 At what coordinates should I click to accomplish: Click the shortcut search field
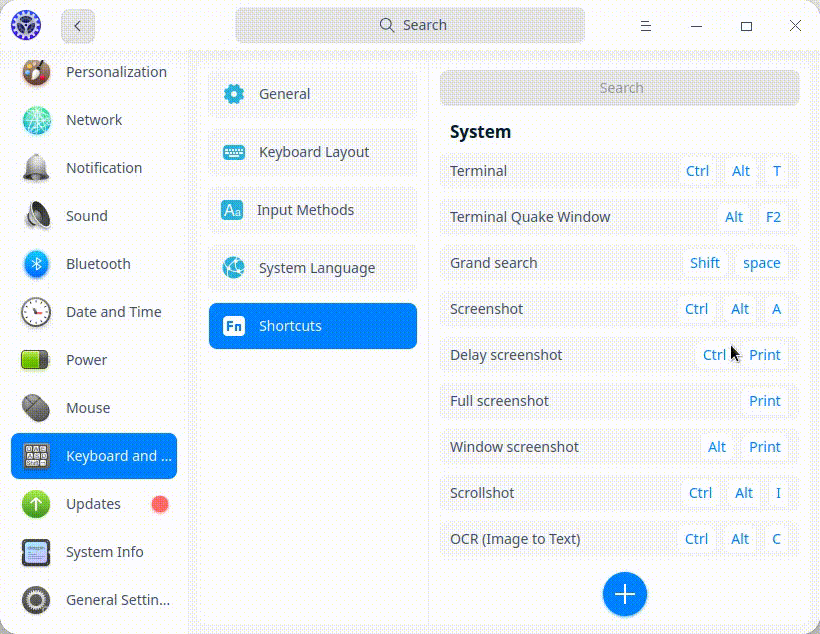(x=620, y=88)
